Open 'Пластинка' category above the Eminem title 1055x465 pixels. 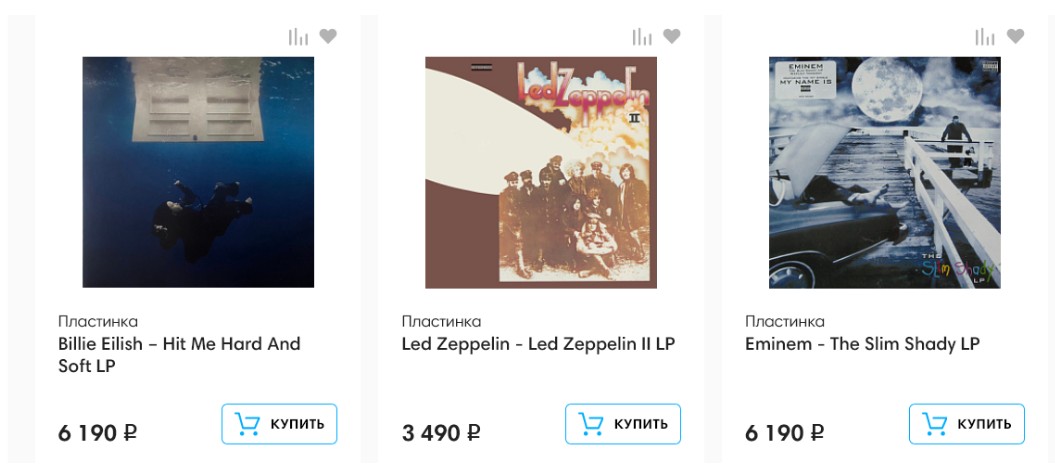[x=785, y=321]
